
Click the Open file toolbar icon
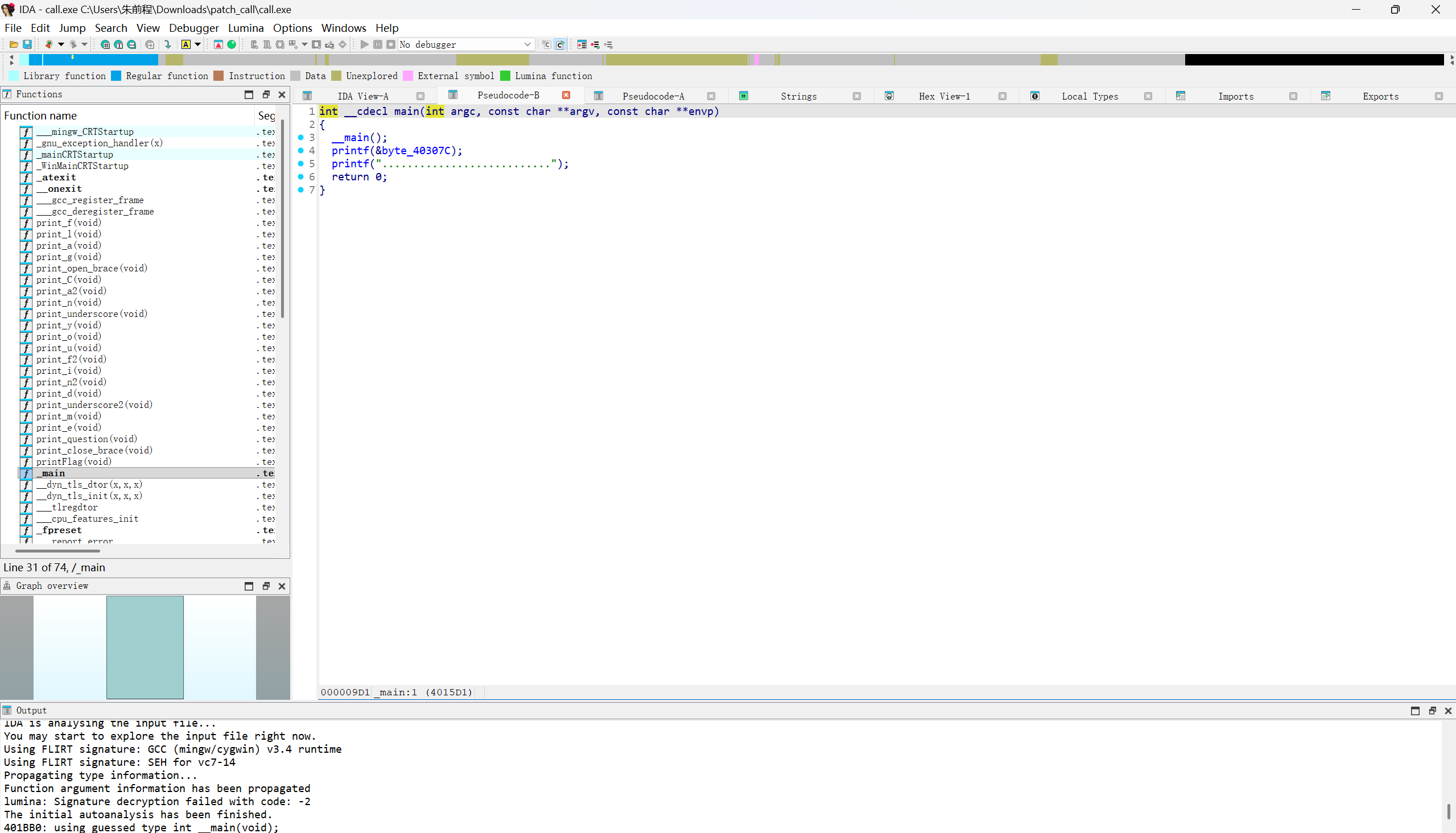click(x=13, y=44)
